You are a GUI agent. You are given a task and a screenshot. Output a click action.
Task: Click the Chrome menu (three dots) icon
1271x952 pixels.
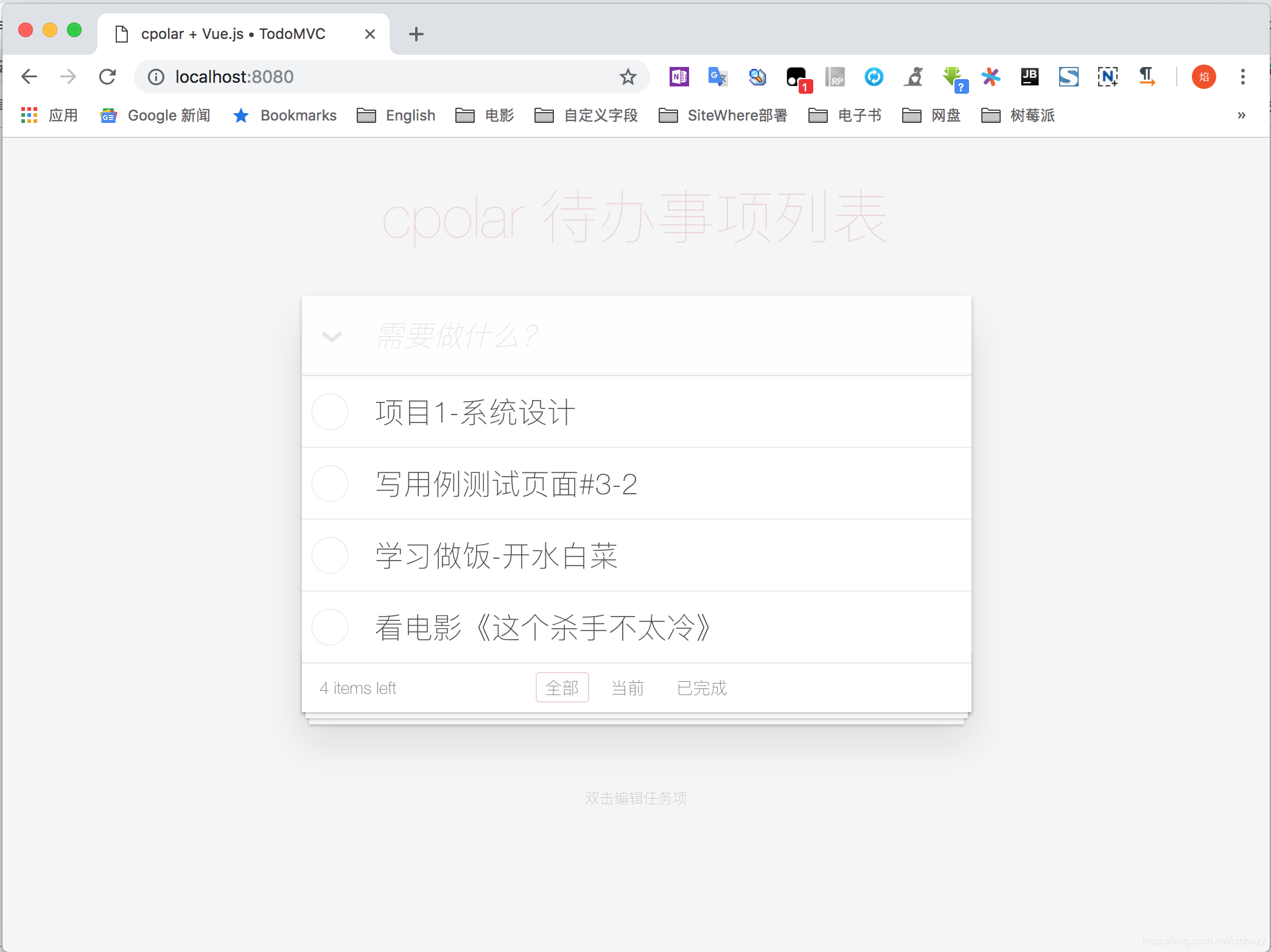1243,78
